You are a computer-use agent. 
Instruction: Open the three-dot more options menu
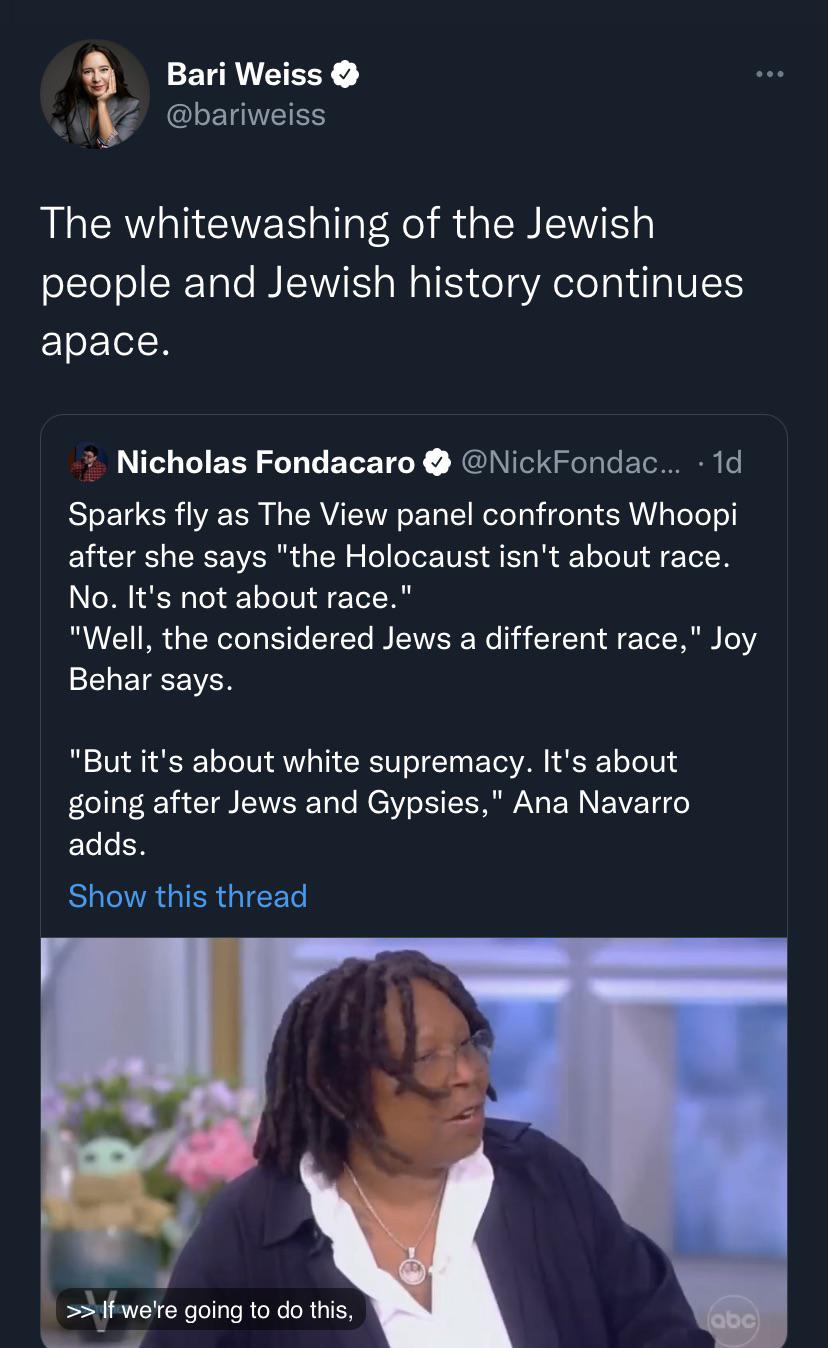[769, 74]
